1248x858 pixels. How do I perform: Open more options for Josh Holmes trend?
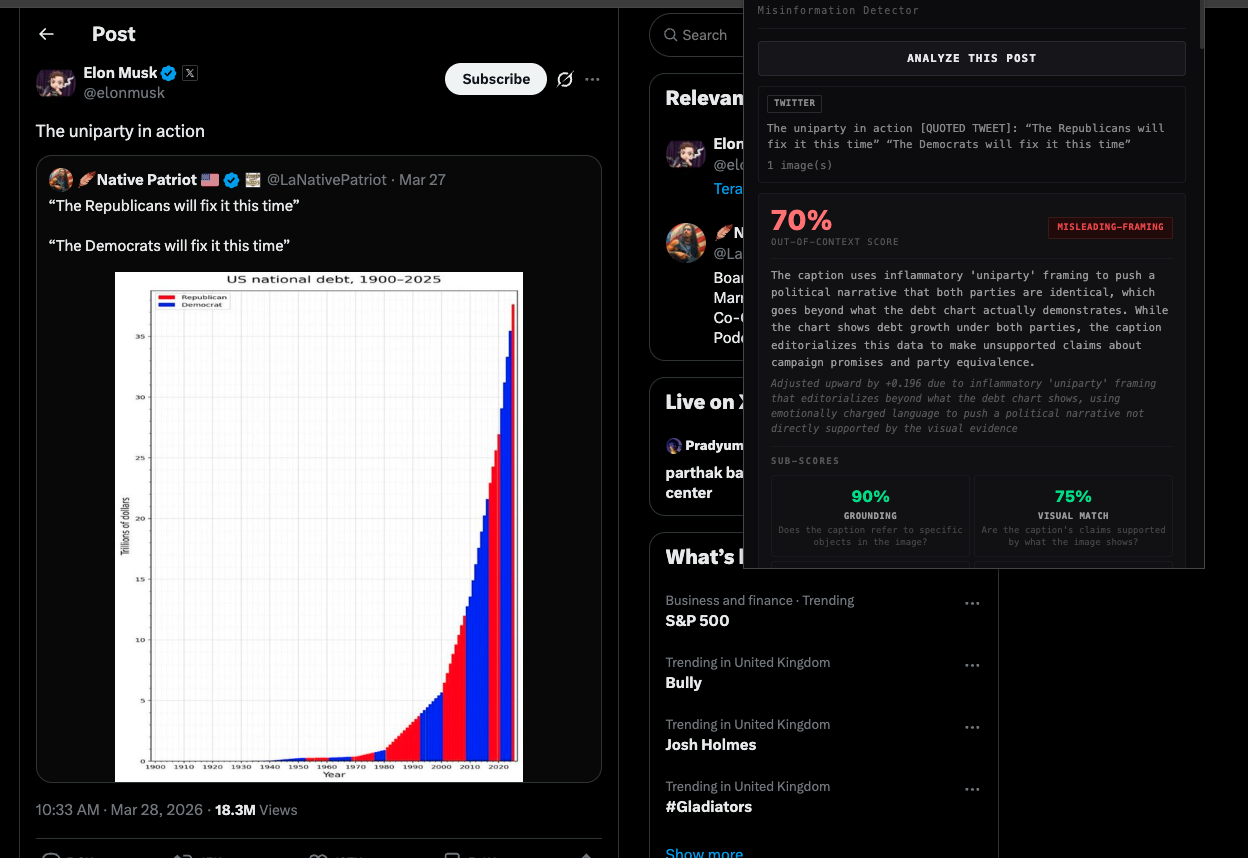(972, 728)
